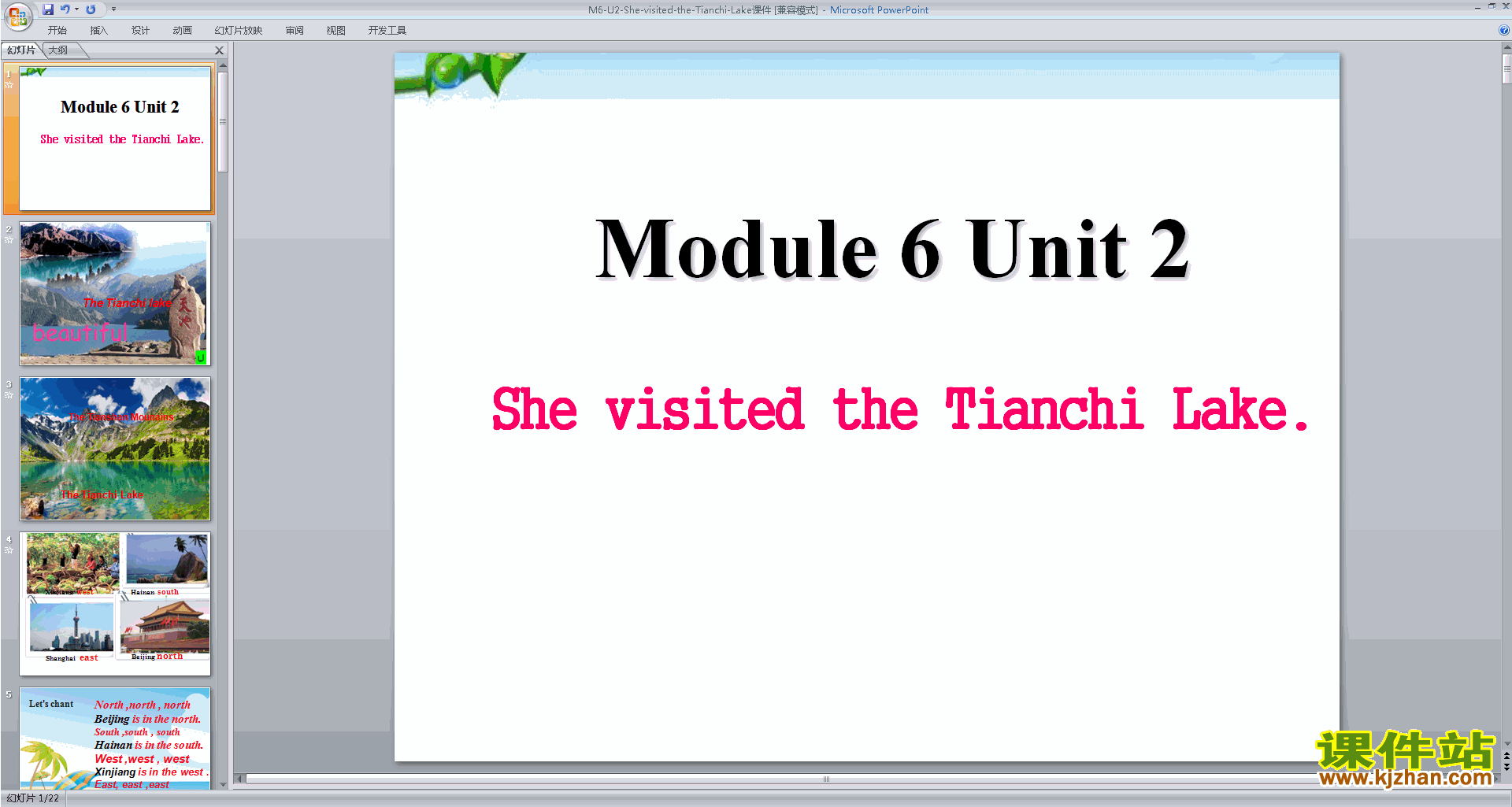The image size is (1512, 807).
Task: Click the Undo arrow icon
Action: [65, 9]
